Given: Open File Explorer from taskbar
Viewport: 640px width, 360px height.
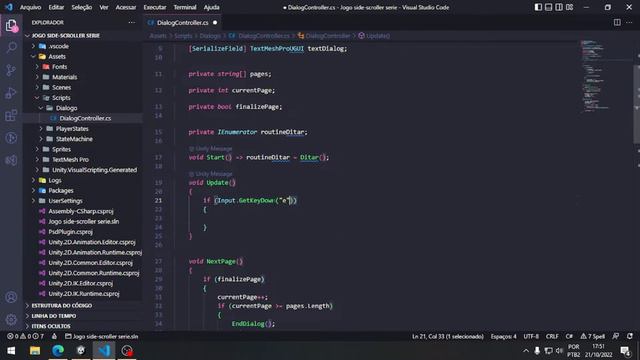Looking at the screenshot, I should pyautogui.click(x=35, y=351).
